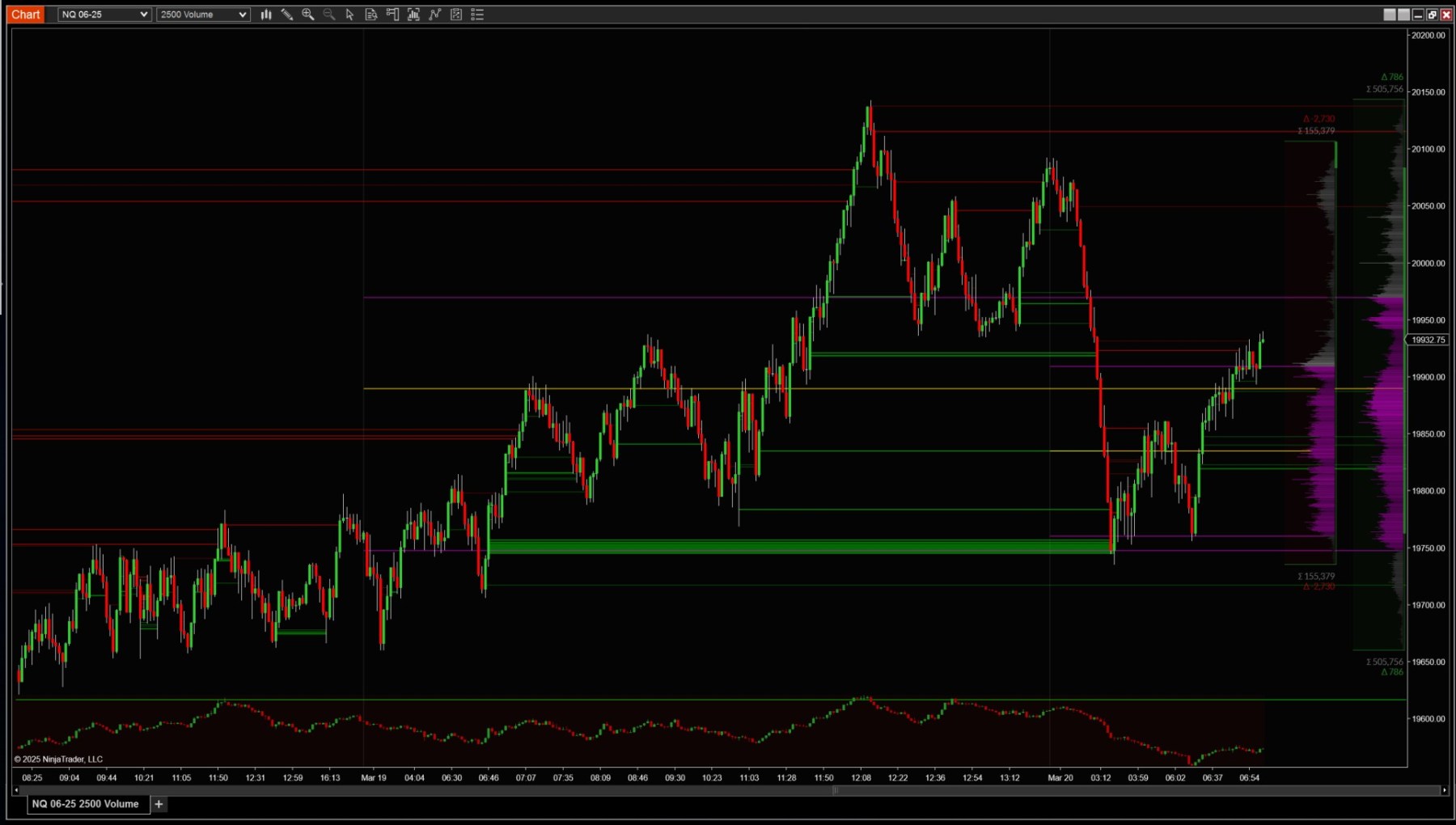Open the Strategies icon

tap(456, 15)
